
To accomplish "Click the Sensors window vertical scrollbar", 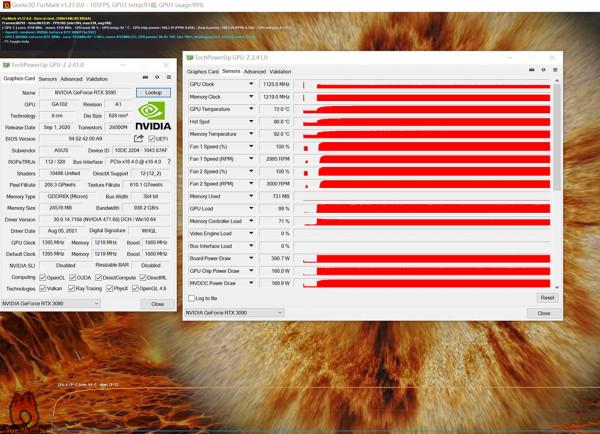I will click(x=555, y=180).
